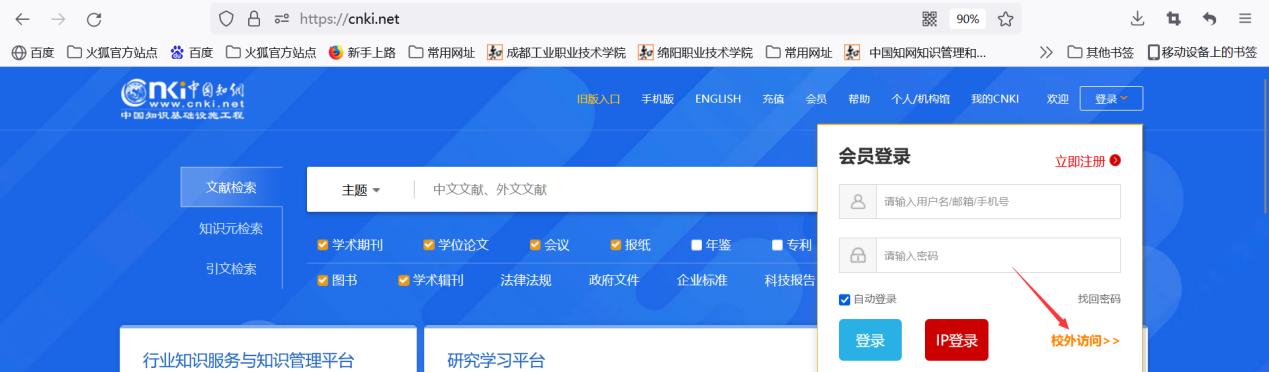Select the 引文检索 tab

[x=231, y=268]
